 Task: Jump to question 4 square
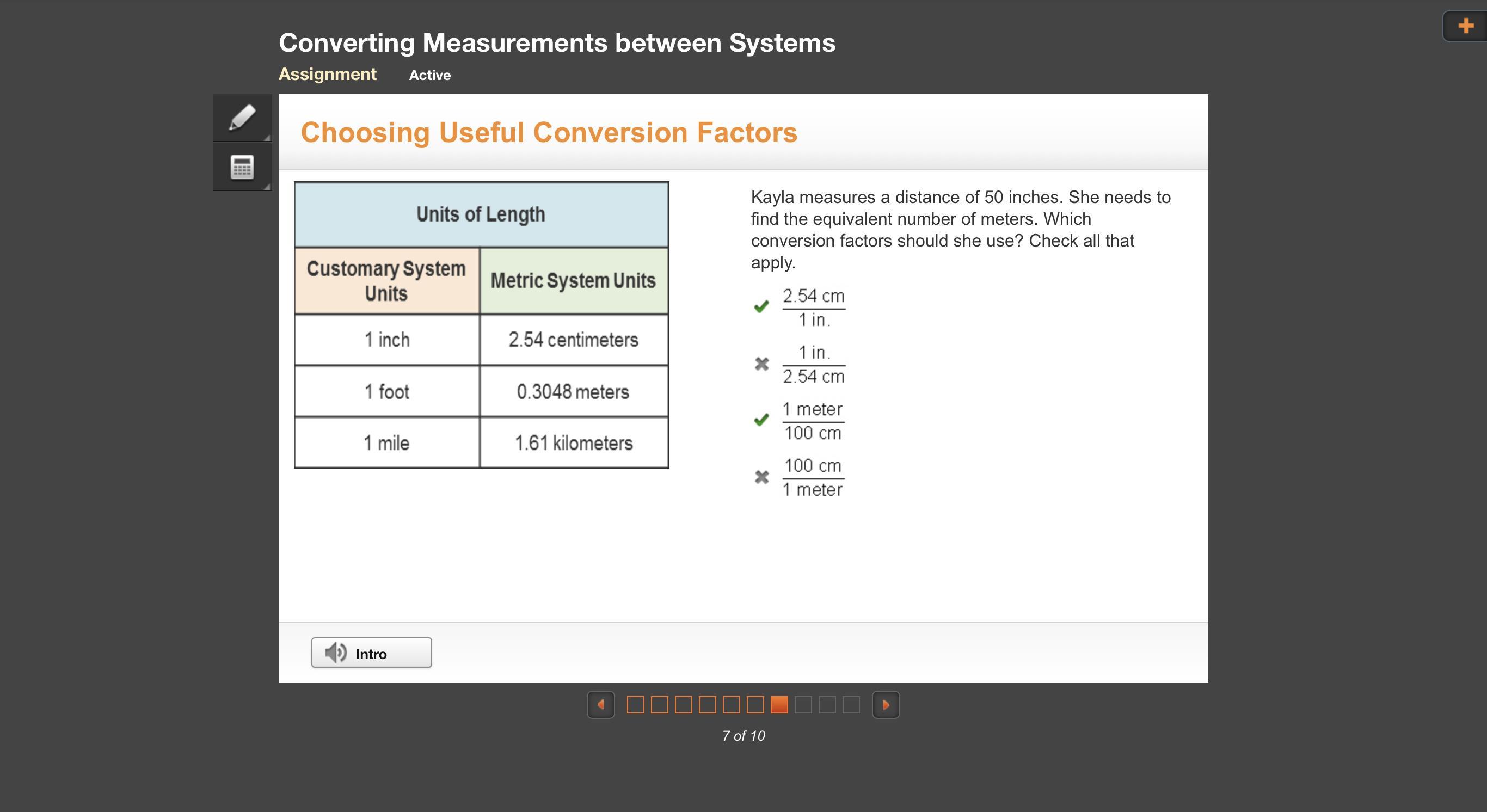pyautogui.click(x=707, y=705)
